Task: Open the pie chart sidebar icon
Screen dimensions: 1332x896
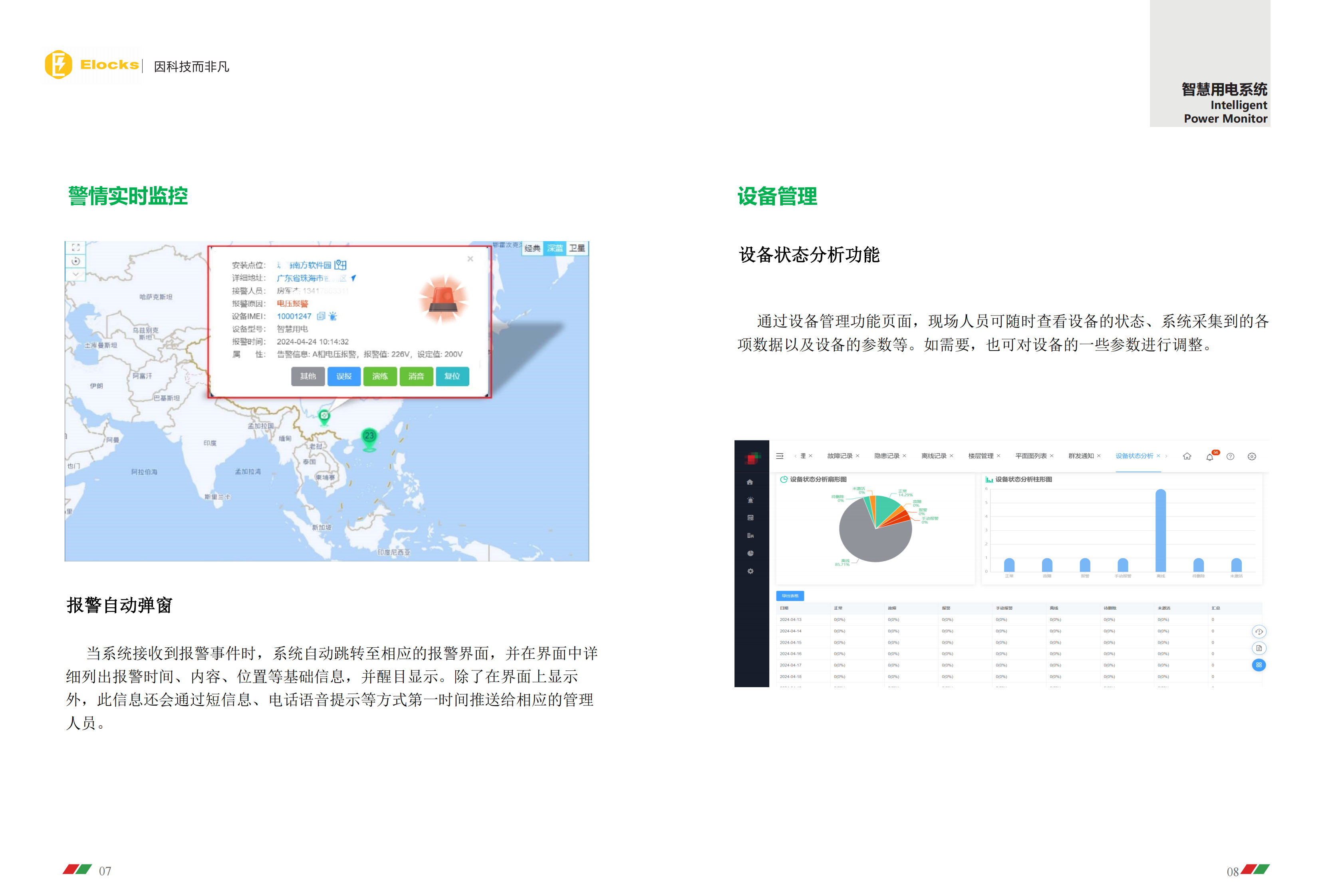Action: click(750, 553)
